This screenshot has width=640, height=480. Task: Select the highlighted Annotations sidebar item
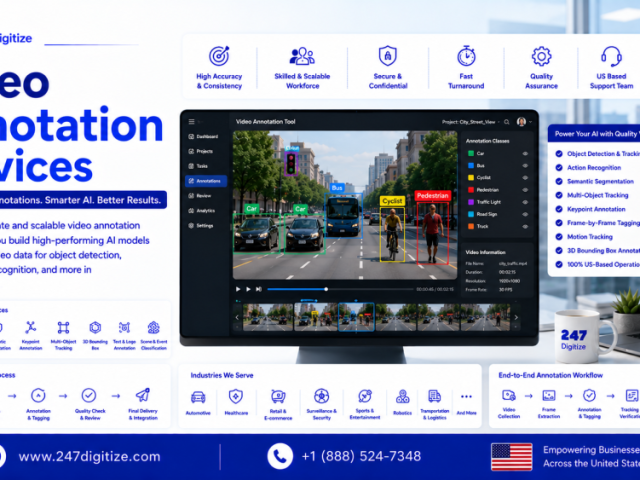[206, 181]
